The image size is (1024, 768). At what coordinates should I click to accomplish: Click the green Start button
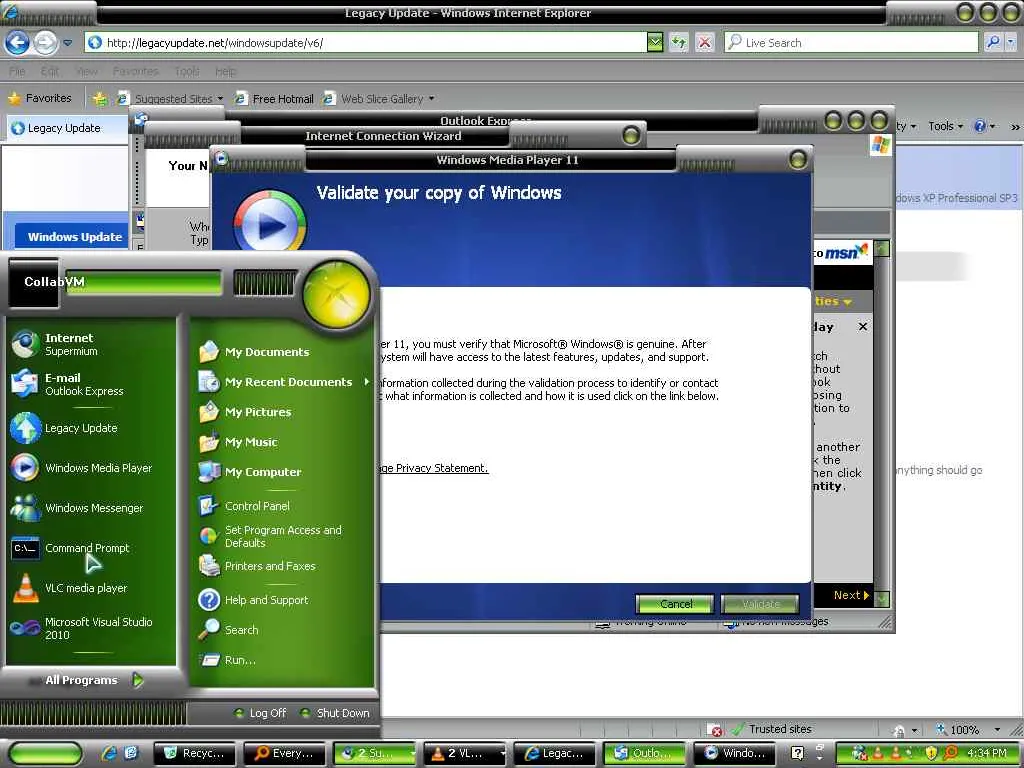tap(46, 753)
